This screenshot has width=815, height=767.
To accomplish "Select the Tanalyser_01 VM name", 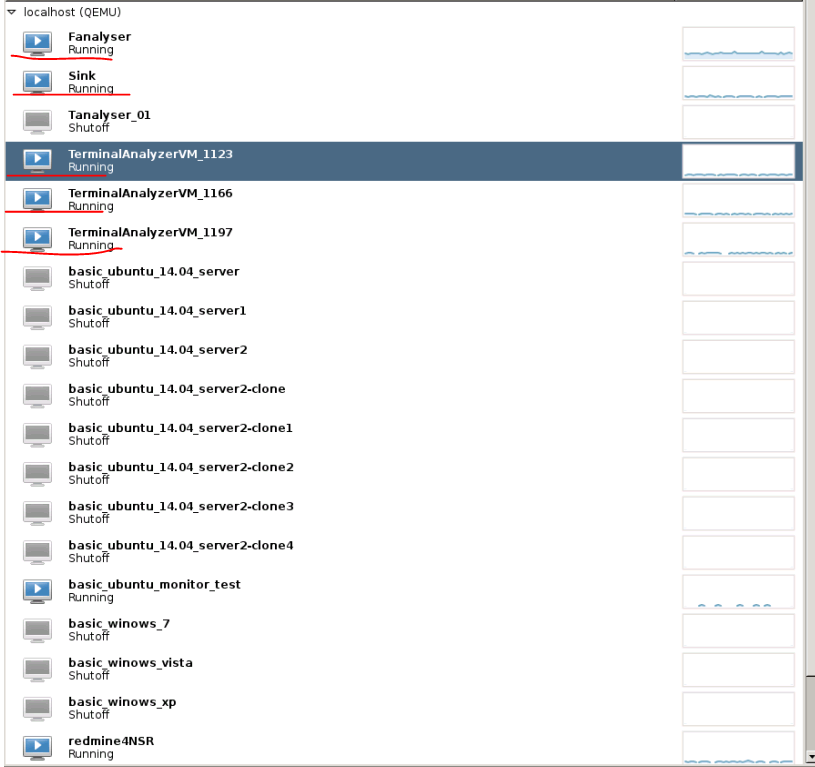I will coord(109,115).
